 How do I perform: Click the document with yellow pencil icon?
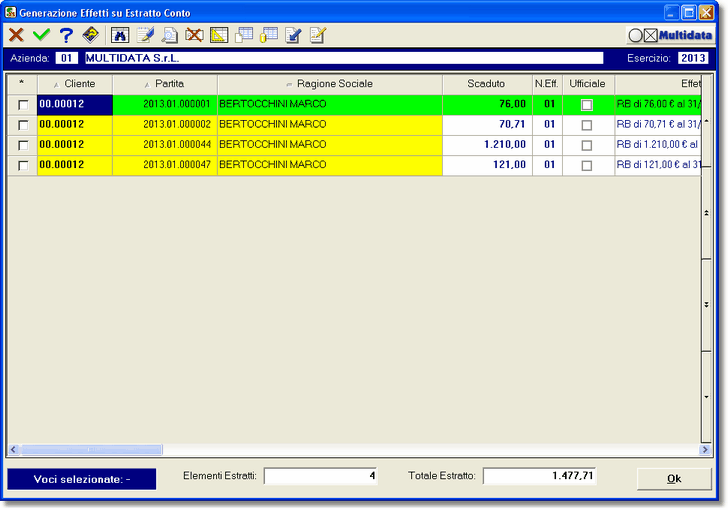[318, 35]
